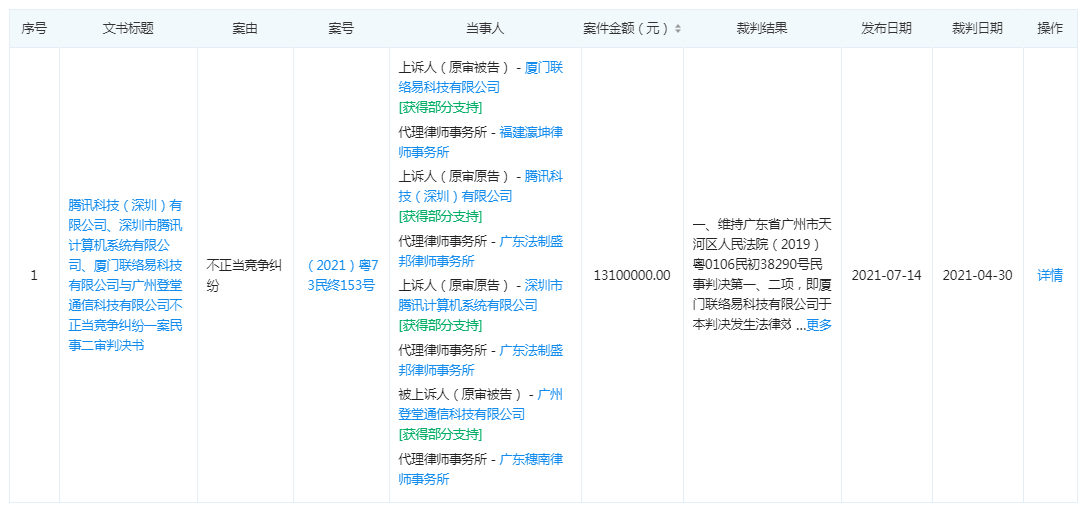Select the row number 1 cell
The width and height of the screenshot is (1079, 513).
coord(34,275)
